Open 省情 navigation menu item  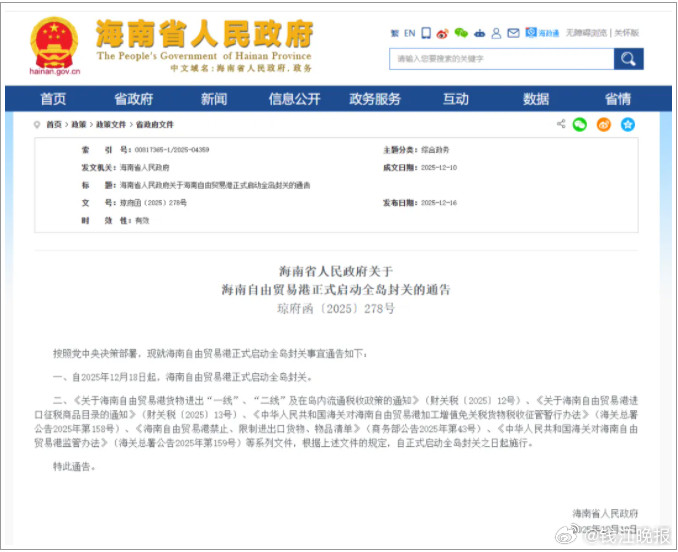617,99
